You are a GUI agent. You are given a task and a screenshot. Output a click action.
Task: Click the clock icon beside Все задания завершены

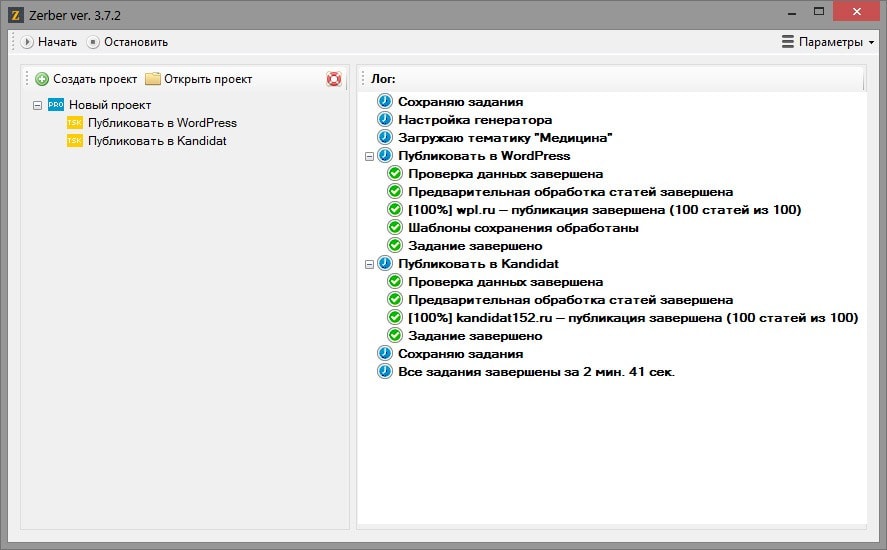[385, 372]
